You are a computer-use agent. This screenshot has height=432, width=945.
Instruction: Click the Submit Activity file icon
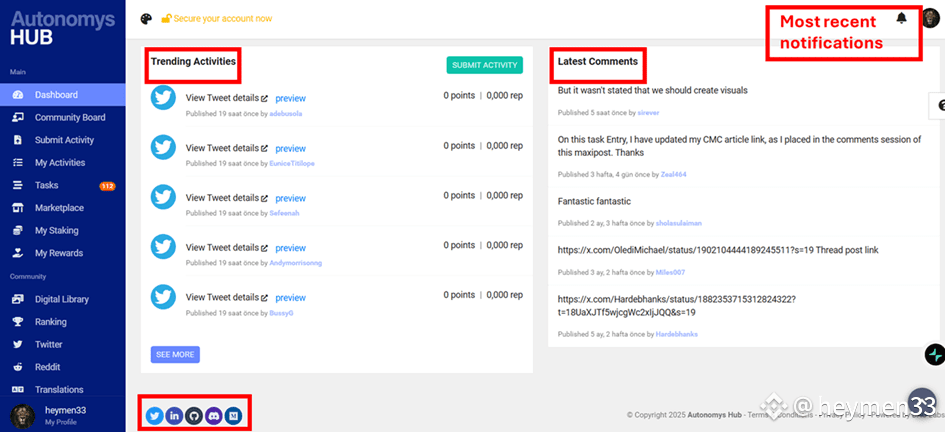[17, 140]
